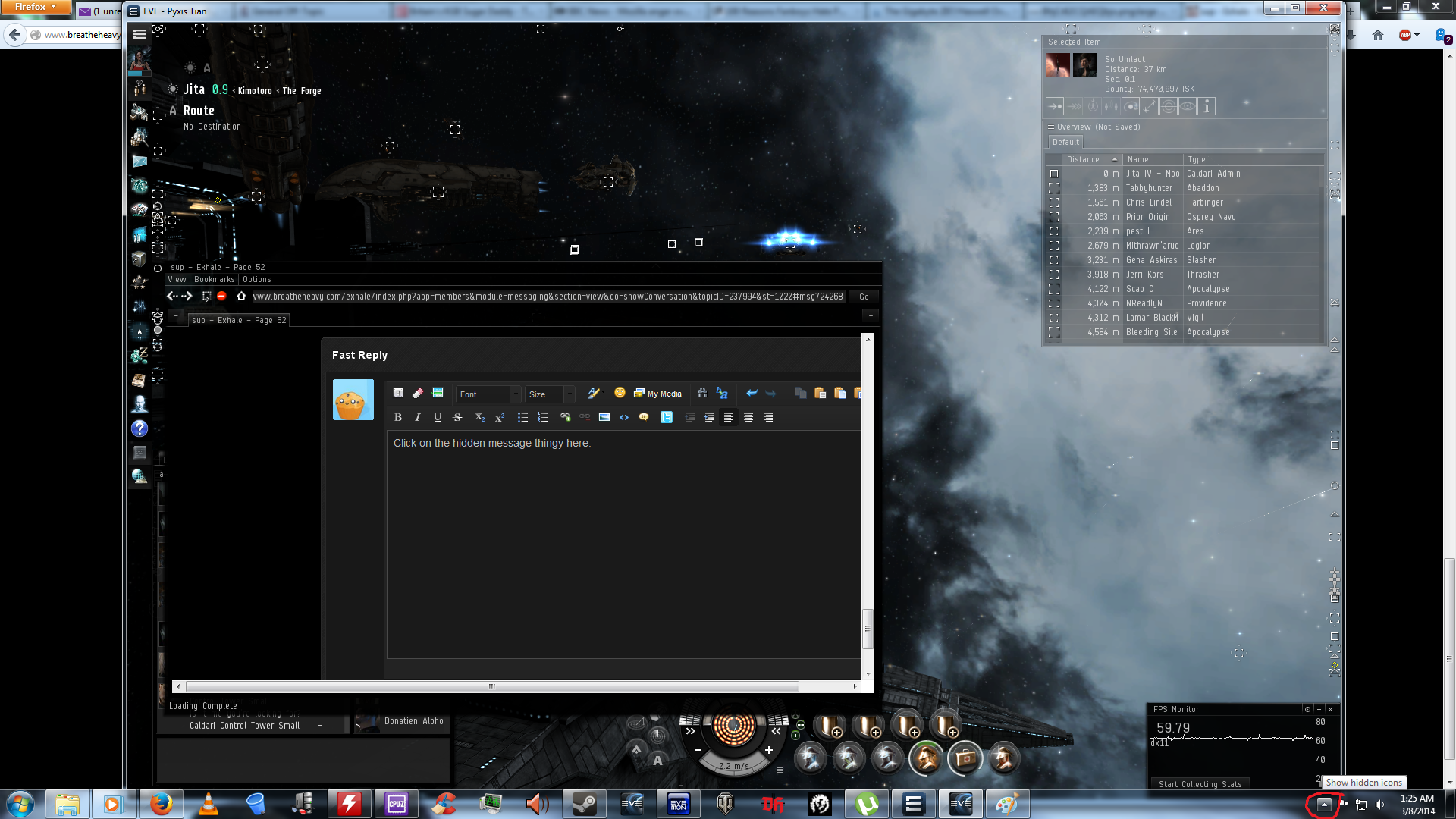
Task: Click the in-game browser URL field
Action: pyautogui.click(x=548, y=297)
